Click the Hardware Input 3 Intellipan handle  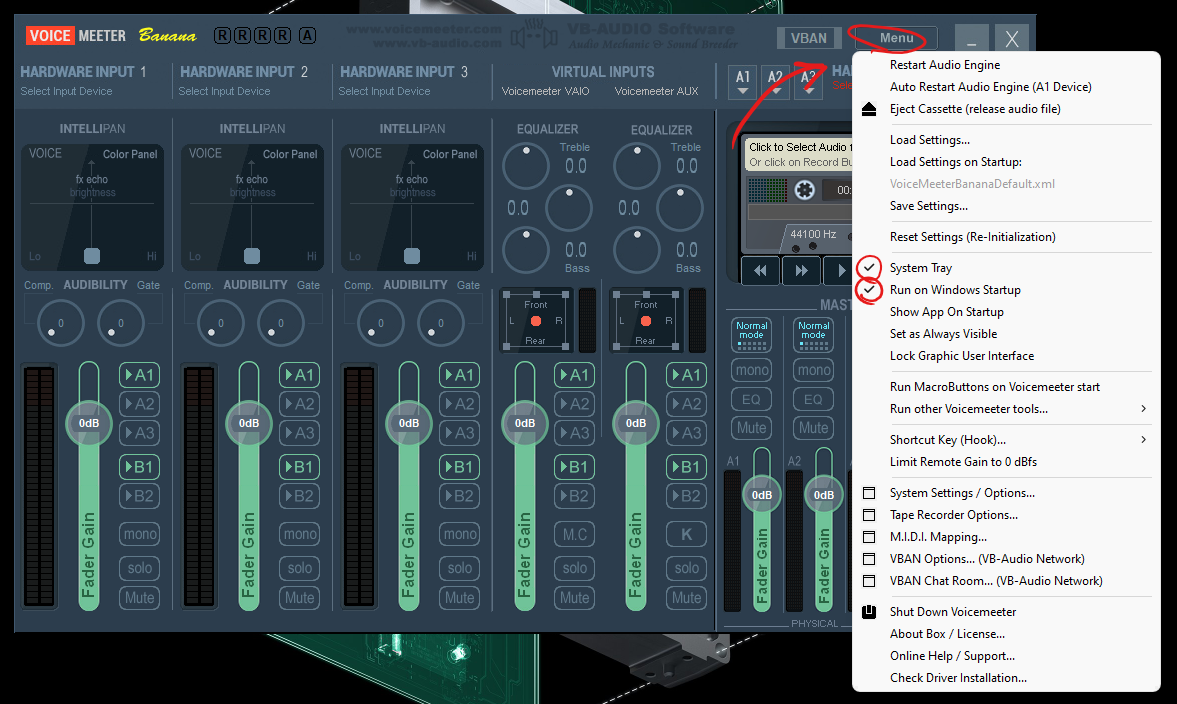(411, 256)
